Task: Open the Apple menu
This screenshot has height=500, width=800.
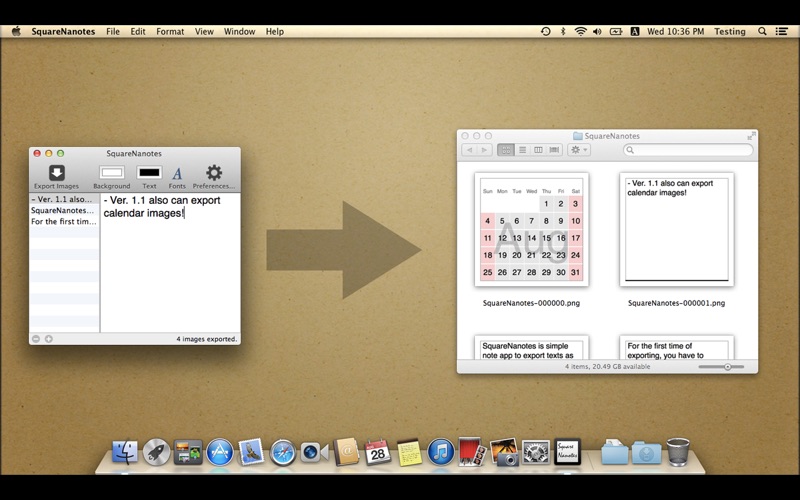Action: pyautogui.click(x=16, y=31)
